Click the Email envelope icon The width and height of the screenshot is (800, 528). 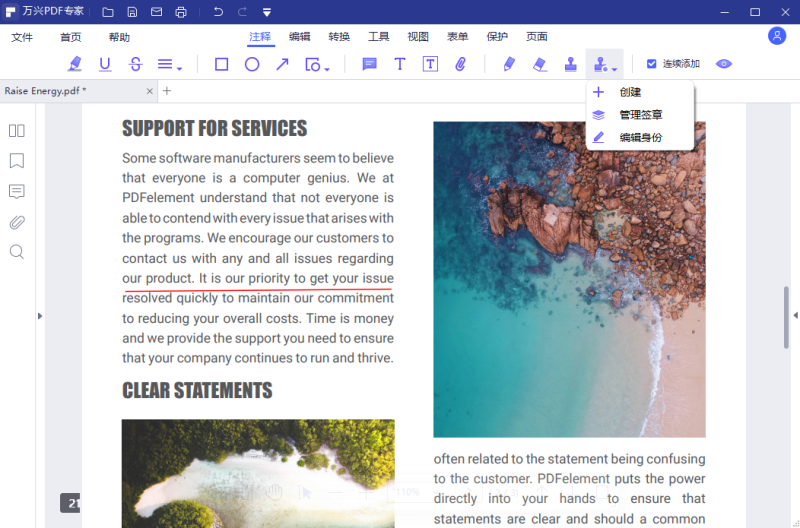tap(157, 12)
